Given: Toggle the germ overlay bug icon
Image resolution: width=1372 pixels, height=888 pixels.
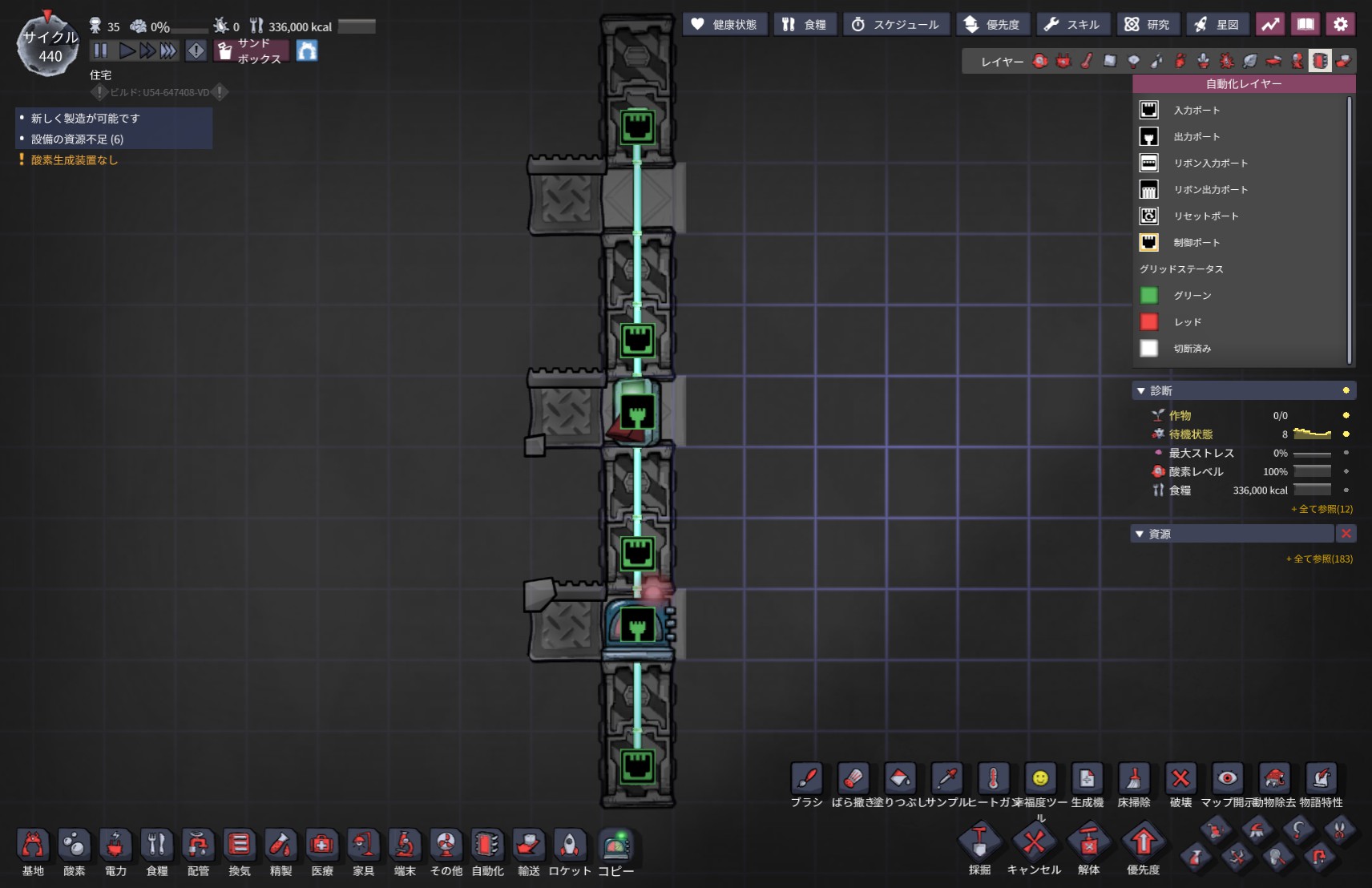Looking at the screenshot, I should point(1226,61).
